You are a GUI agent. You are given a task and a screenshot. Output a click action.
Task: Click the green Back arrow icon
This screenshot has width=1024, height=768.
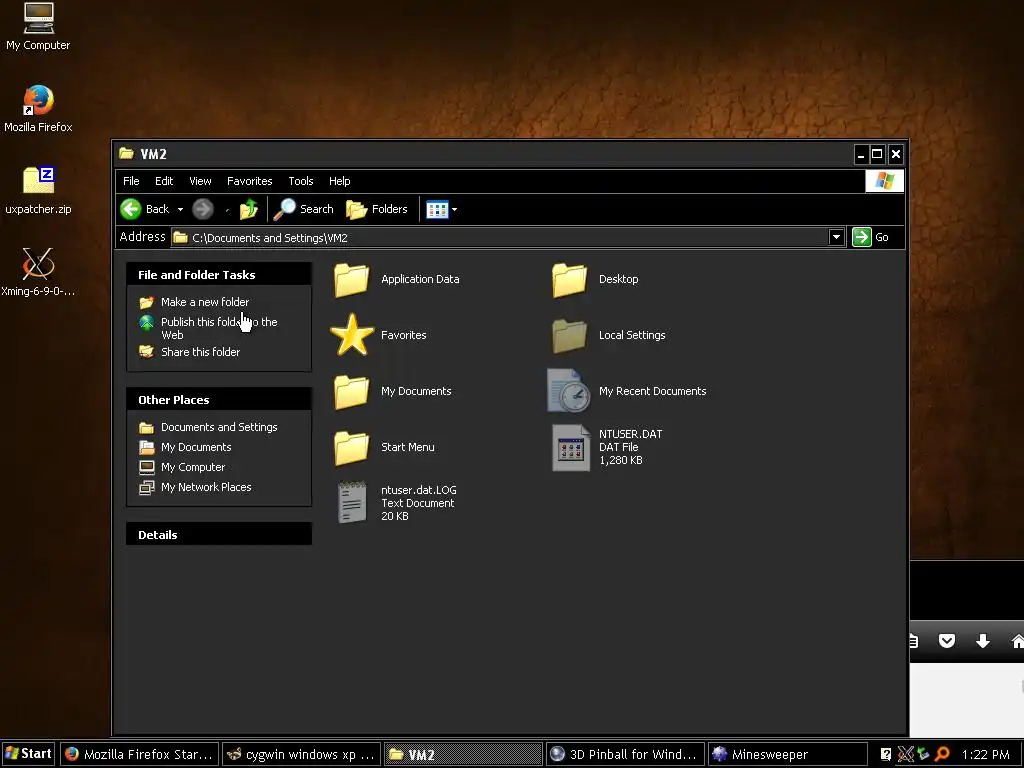pyautogui.click(x=131, y=209)
